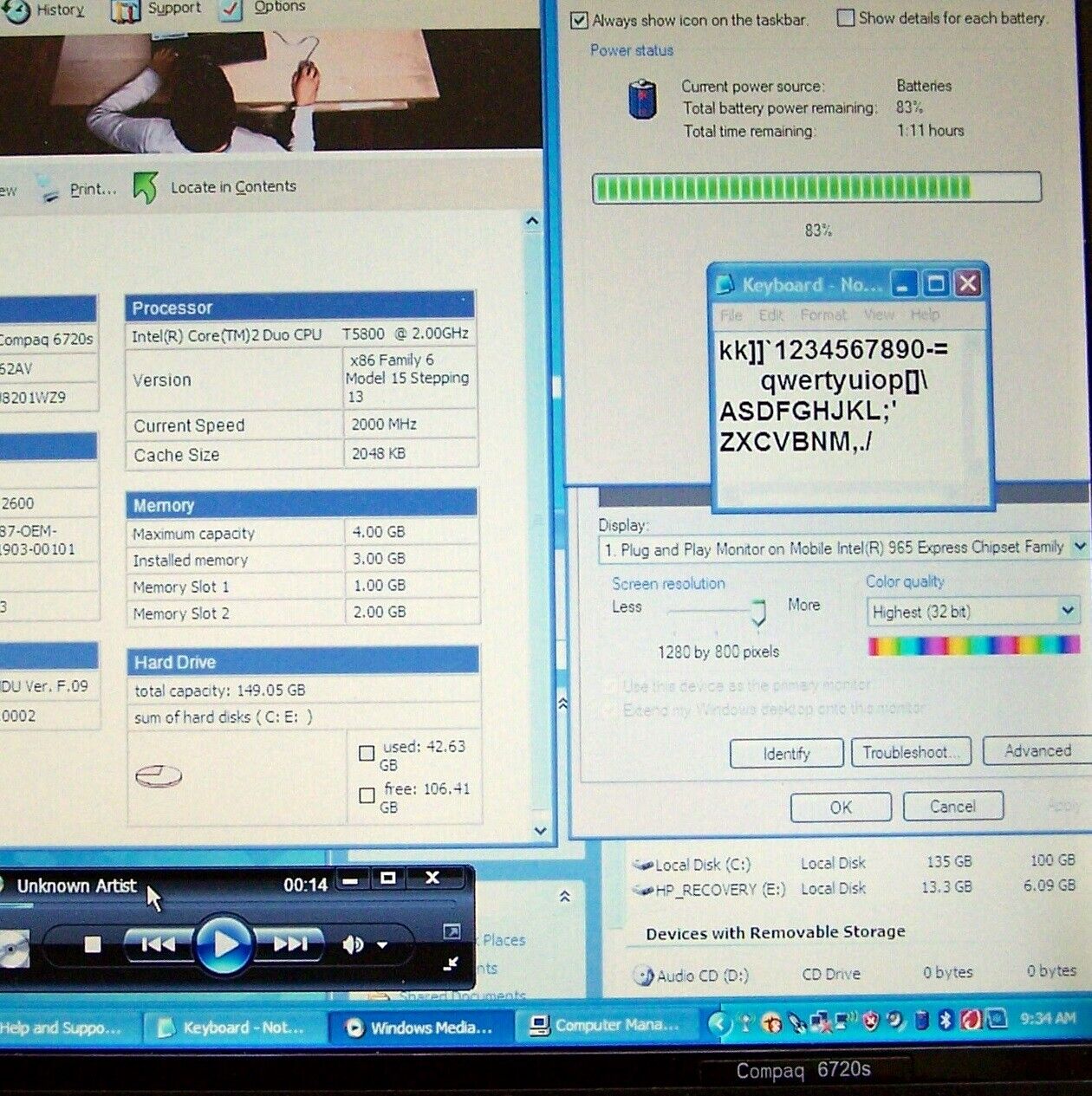
Task: Click the Print icon in Help and Support
Action: pos(49,187)
